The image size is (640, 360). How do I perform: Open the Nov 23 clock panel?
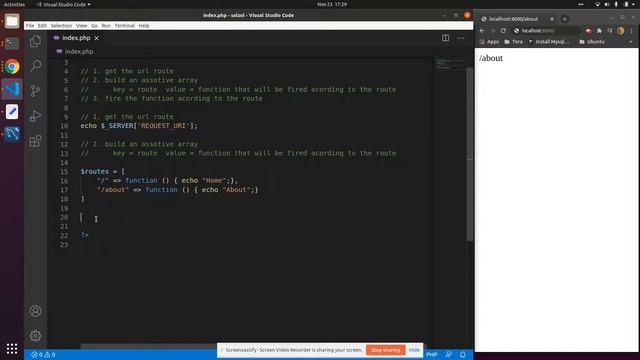332,4
